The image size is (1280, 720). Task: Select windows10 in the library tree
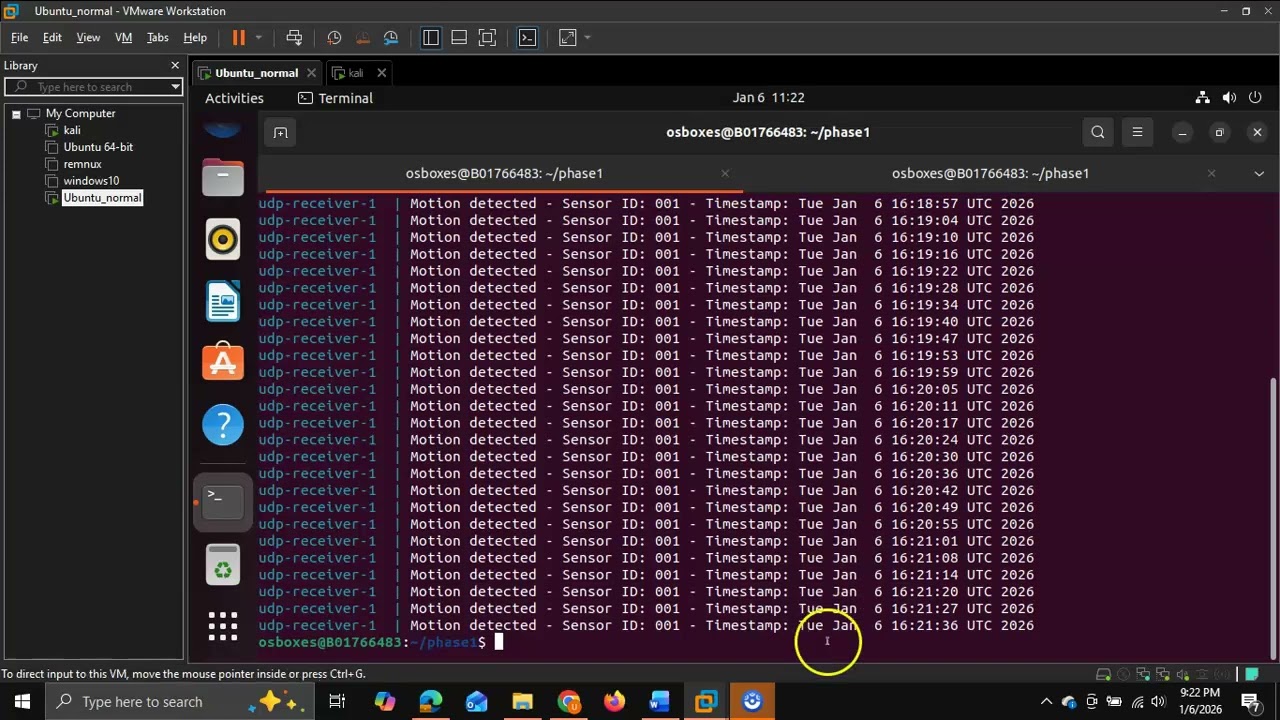(x=91, y=181)
